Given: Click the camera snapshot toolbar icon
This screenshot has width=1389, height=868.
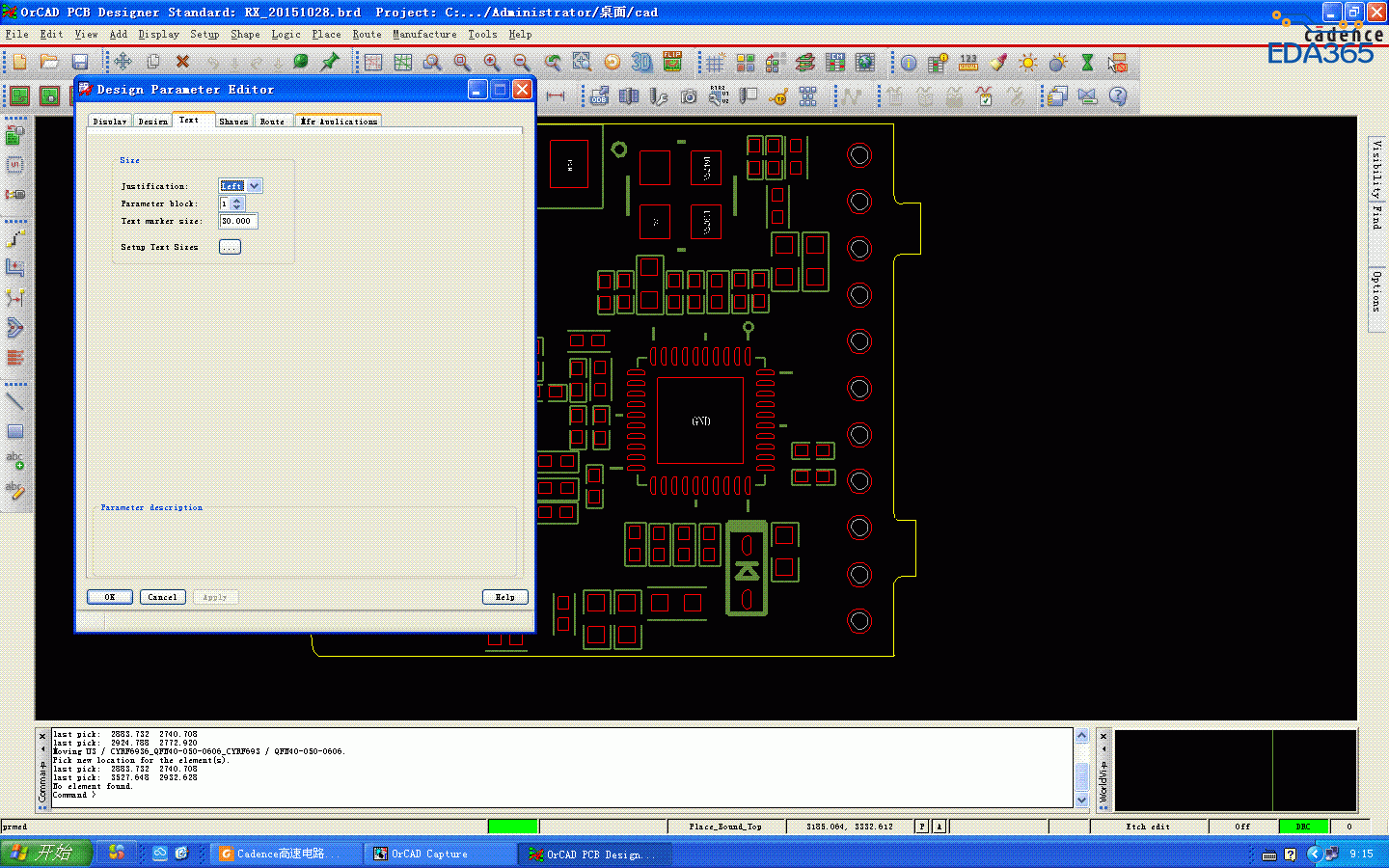Looking at the screenshot, I should tap(689, 96).
